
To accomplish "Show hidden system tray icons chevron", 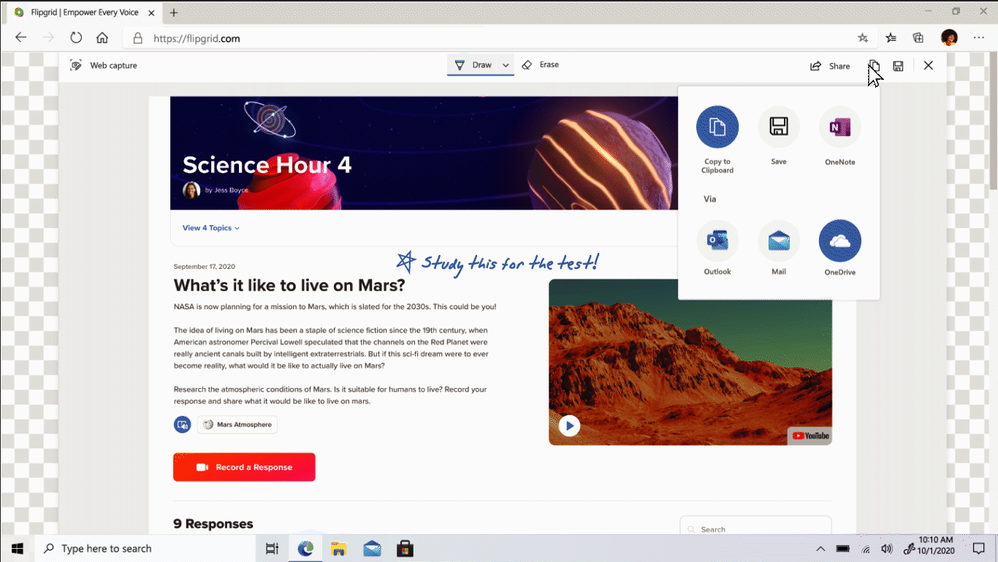I will pos(820,549).
